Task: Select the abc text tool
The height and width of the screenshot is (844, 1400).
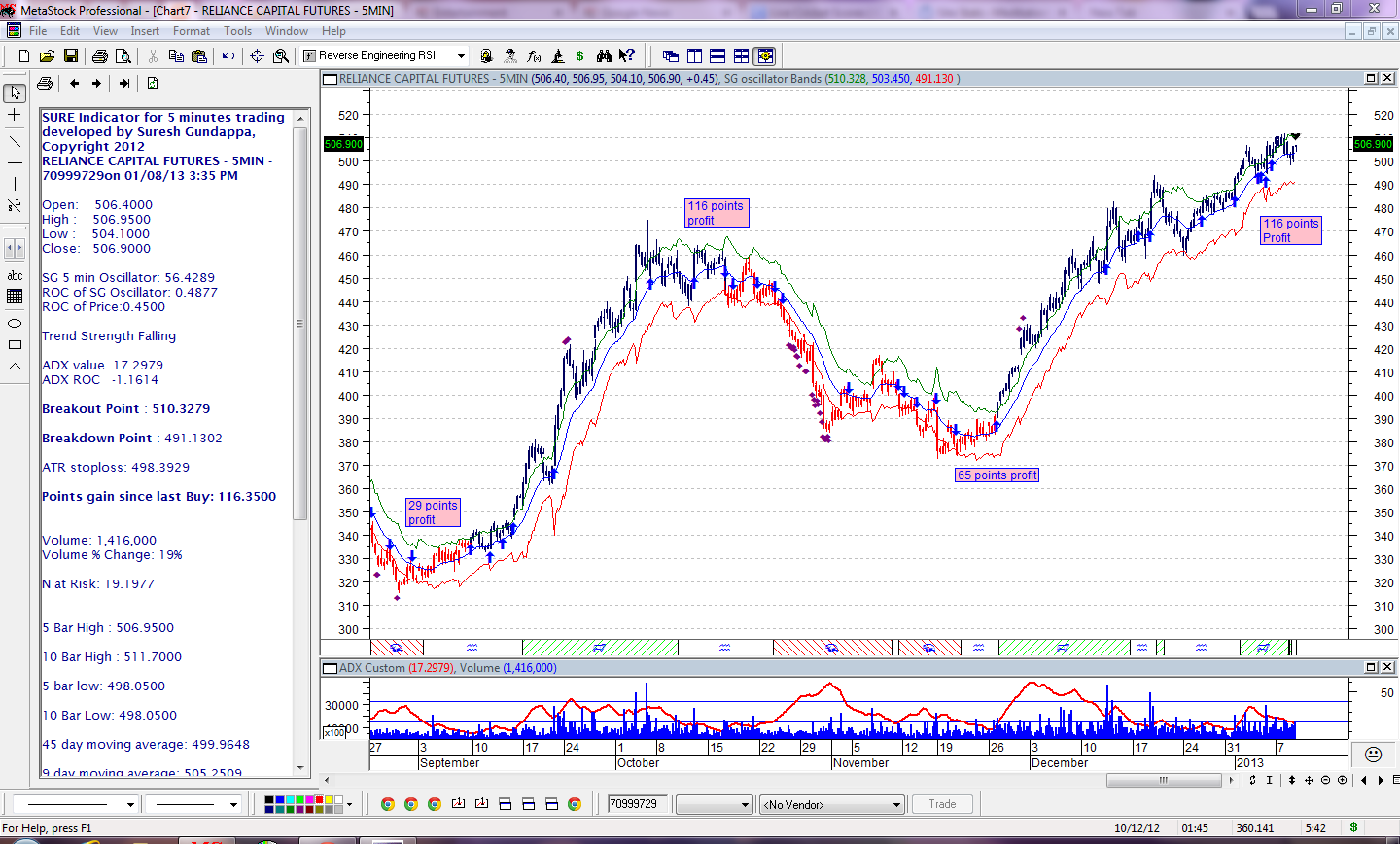Action: pos(15,276)
